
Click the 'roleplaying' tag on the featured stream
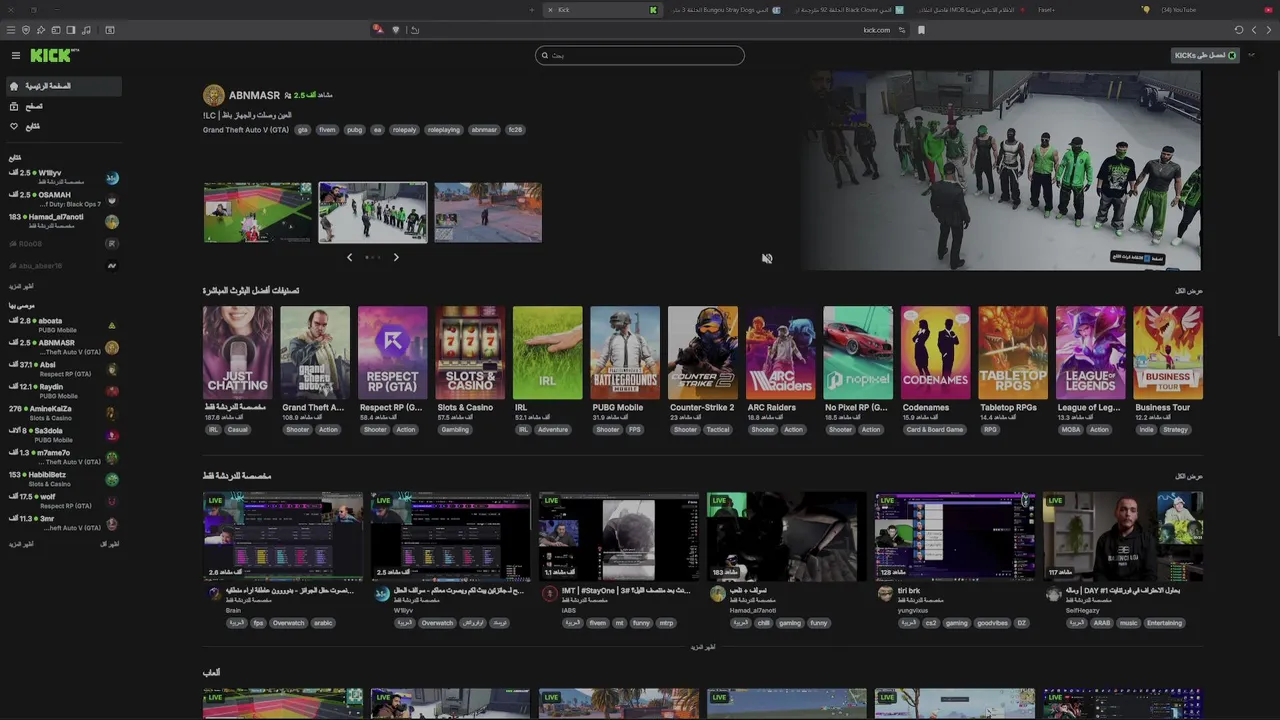point(443,130)
